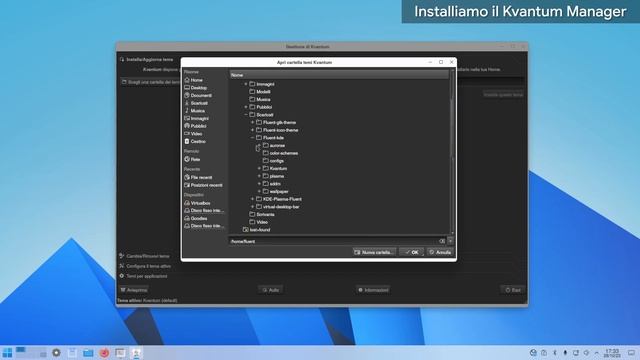The image size is (640, 360).
Task: Open the blue folder file manager on taskbar
Action: pos(88,353)
